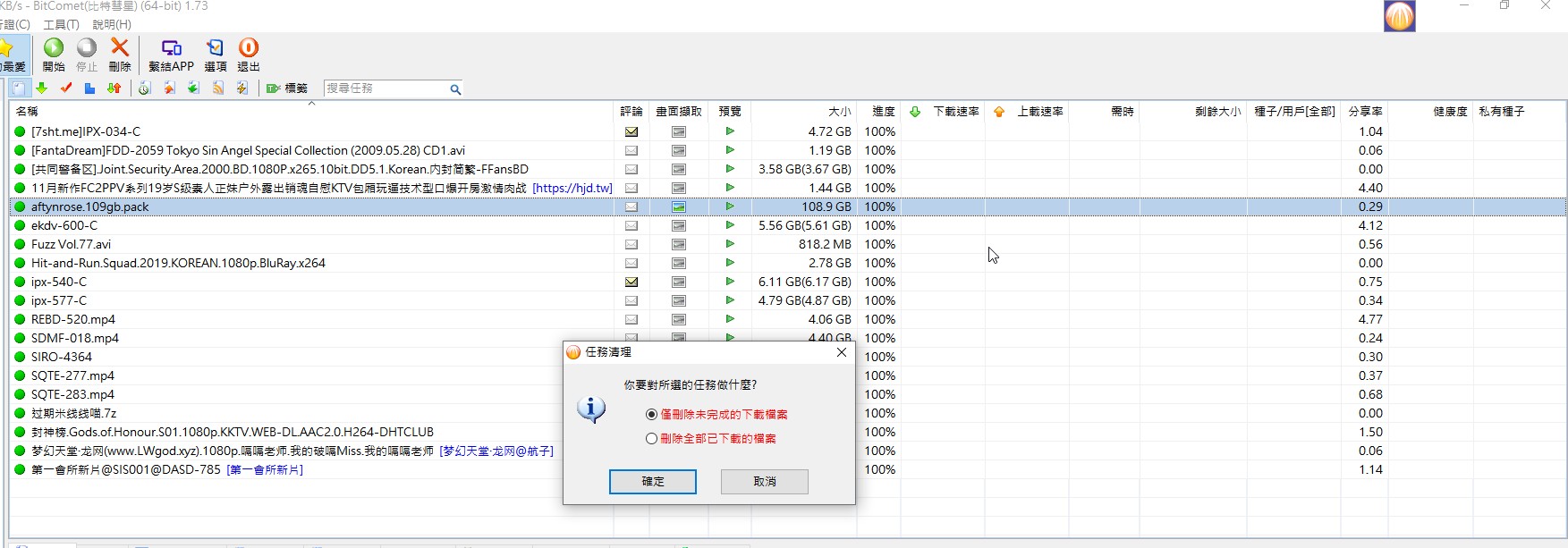
Task: Sort by the 健康度 column header
Action: coord(1431,112)
